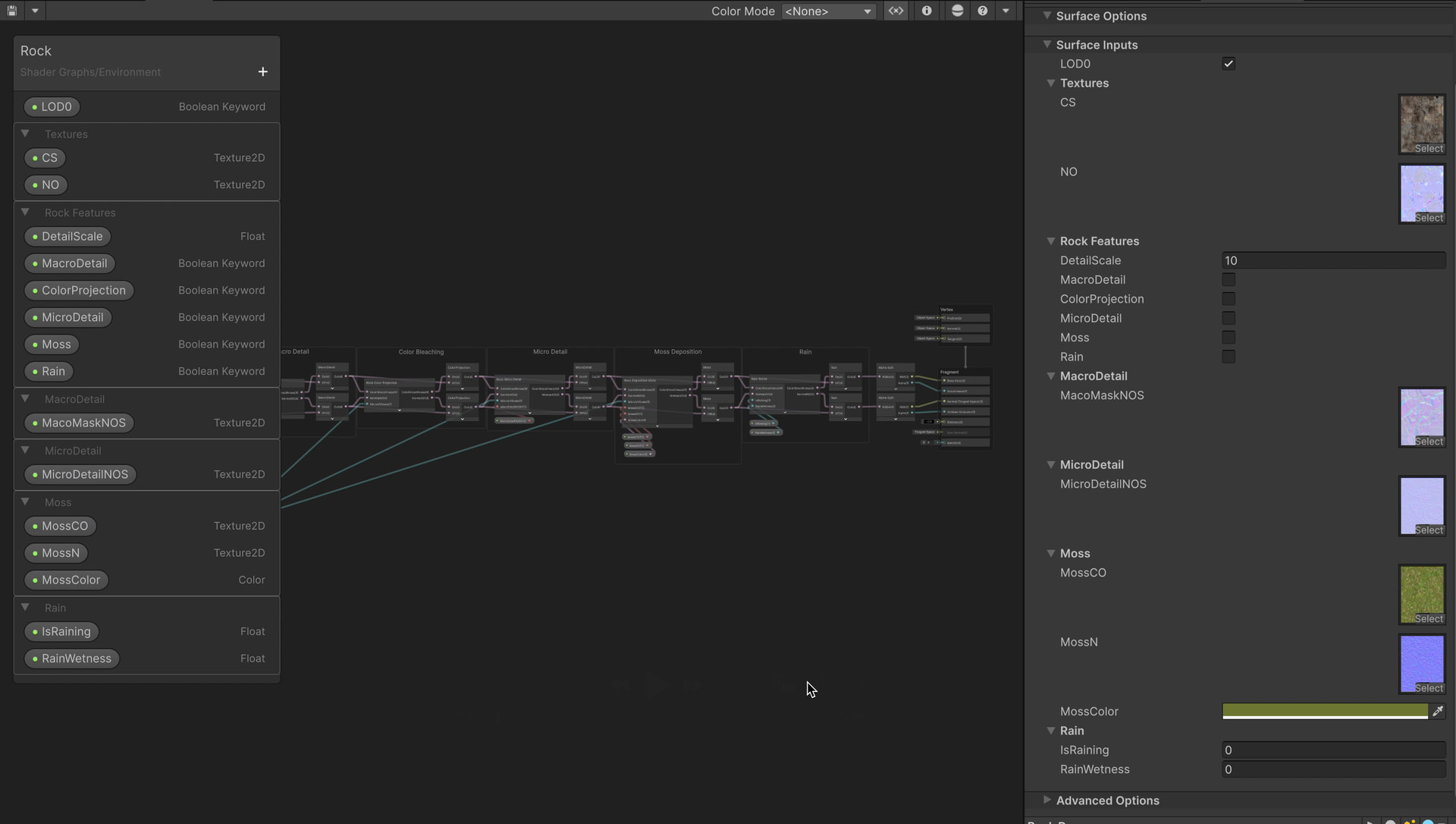Enable the Rain checkbox in Rock Features
1456x824 pixels.
point(1228,357)
